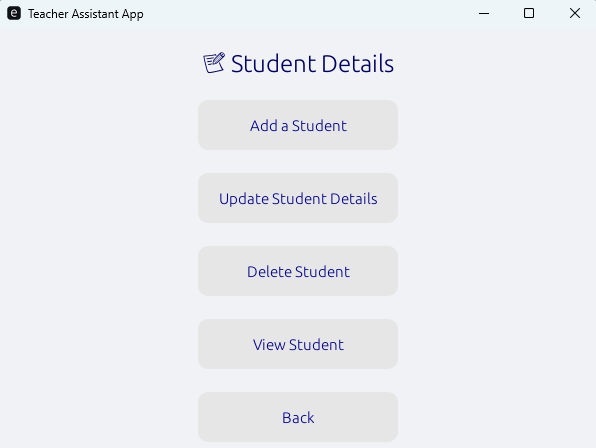This screenshot has height=448, width=596.
Task: Open the Add a Student form
Action: click(298, 125)
